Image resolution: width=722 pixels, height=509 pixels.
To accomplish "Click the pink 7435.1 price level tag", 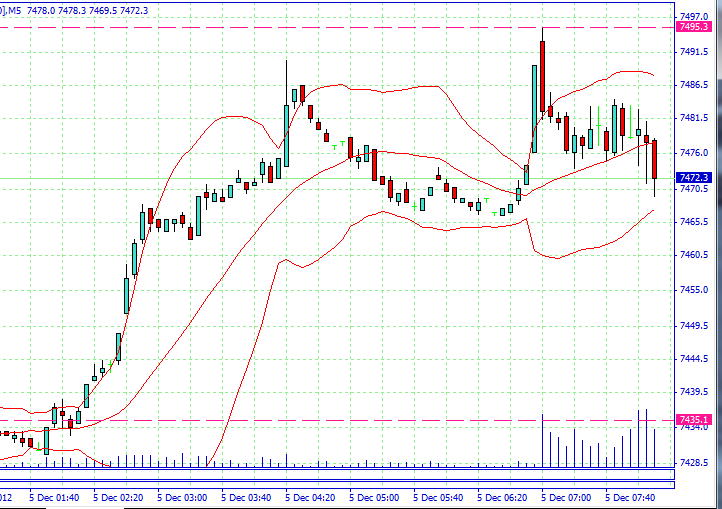I will point(693,420).
